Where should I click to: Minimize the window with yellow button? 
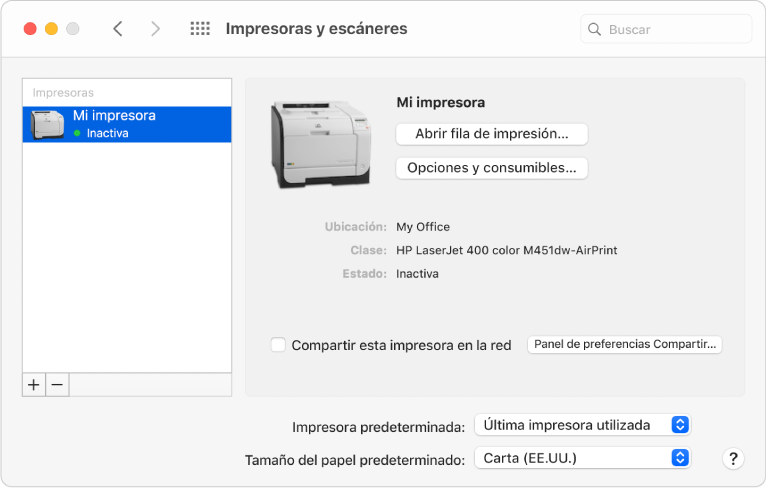click(x=51, y=29)
